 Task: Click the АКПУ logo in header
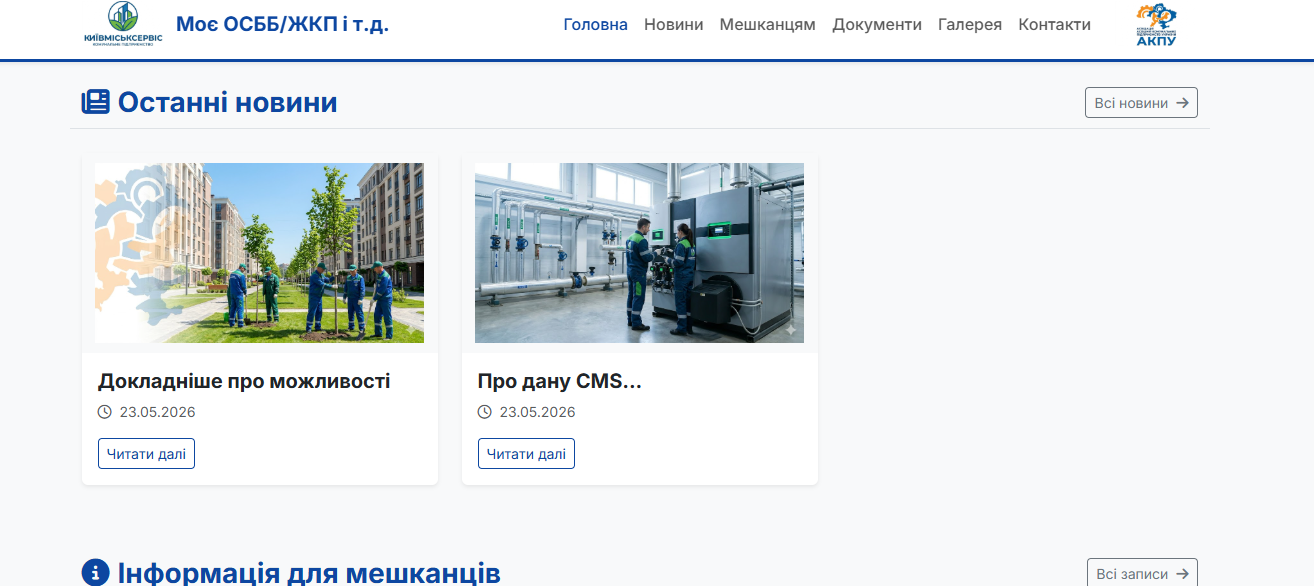point(1156,25)
